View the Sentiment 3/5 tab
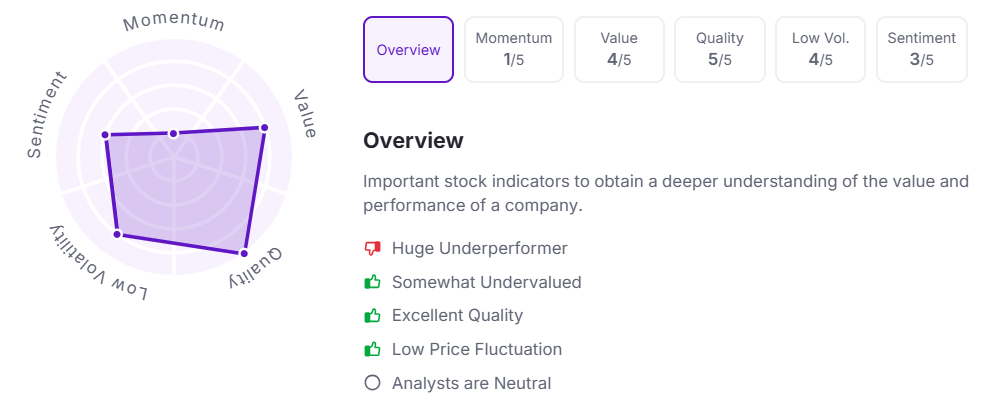The height and width of the screenshot is (408, 997). click(x=922, y=49)
